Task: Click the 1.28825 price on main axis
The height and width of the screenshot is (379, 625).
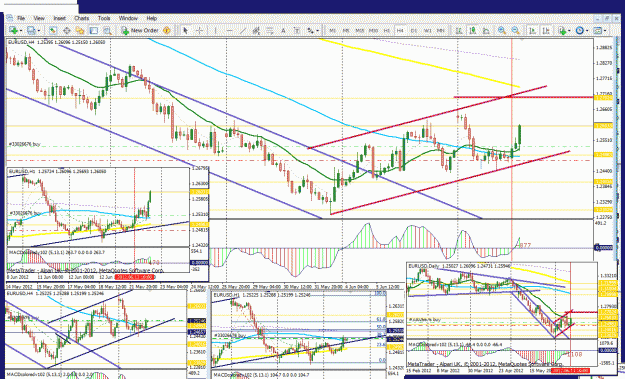Action: [x=603, y=47]
